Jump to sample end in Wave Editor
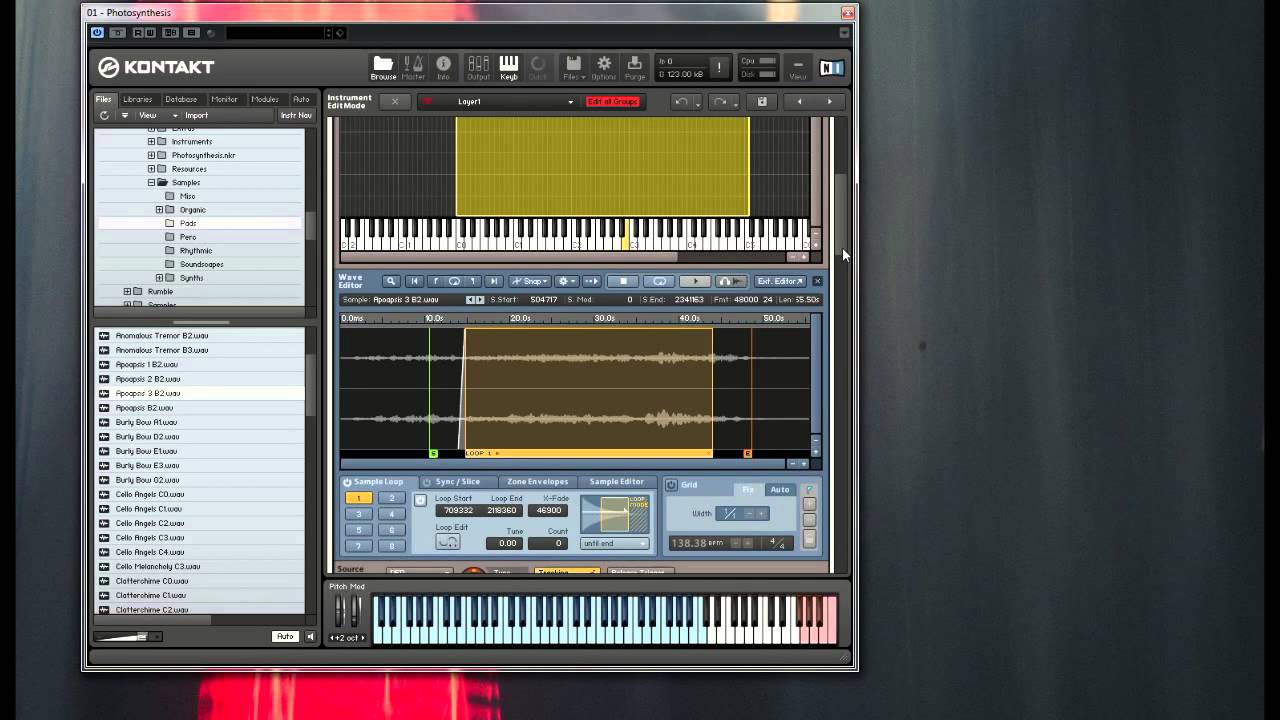 coord(492,281)
